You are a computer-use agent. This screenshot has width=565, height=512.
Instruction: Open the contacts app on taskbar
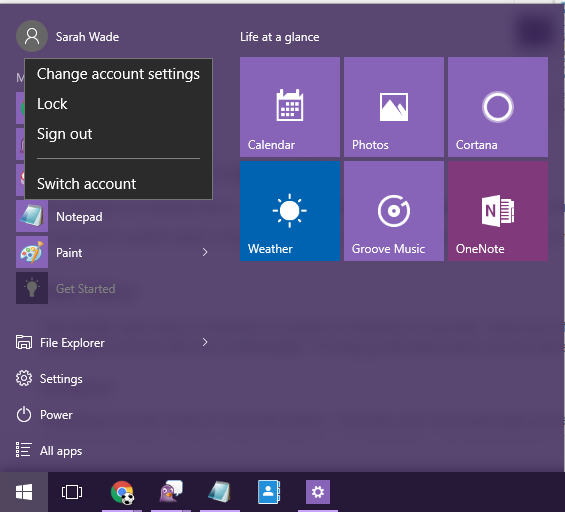(269, 492)
